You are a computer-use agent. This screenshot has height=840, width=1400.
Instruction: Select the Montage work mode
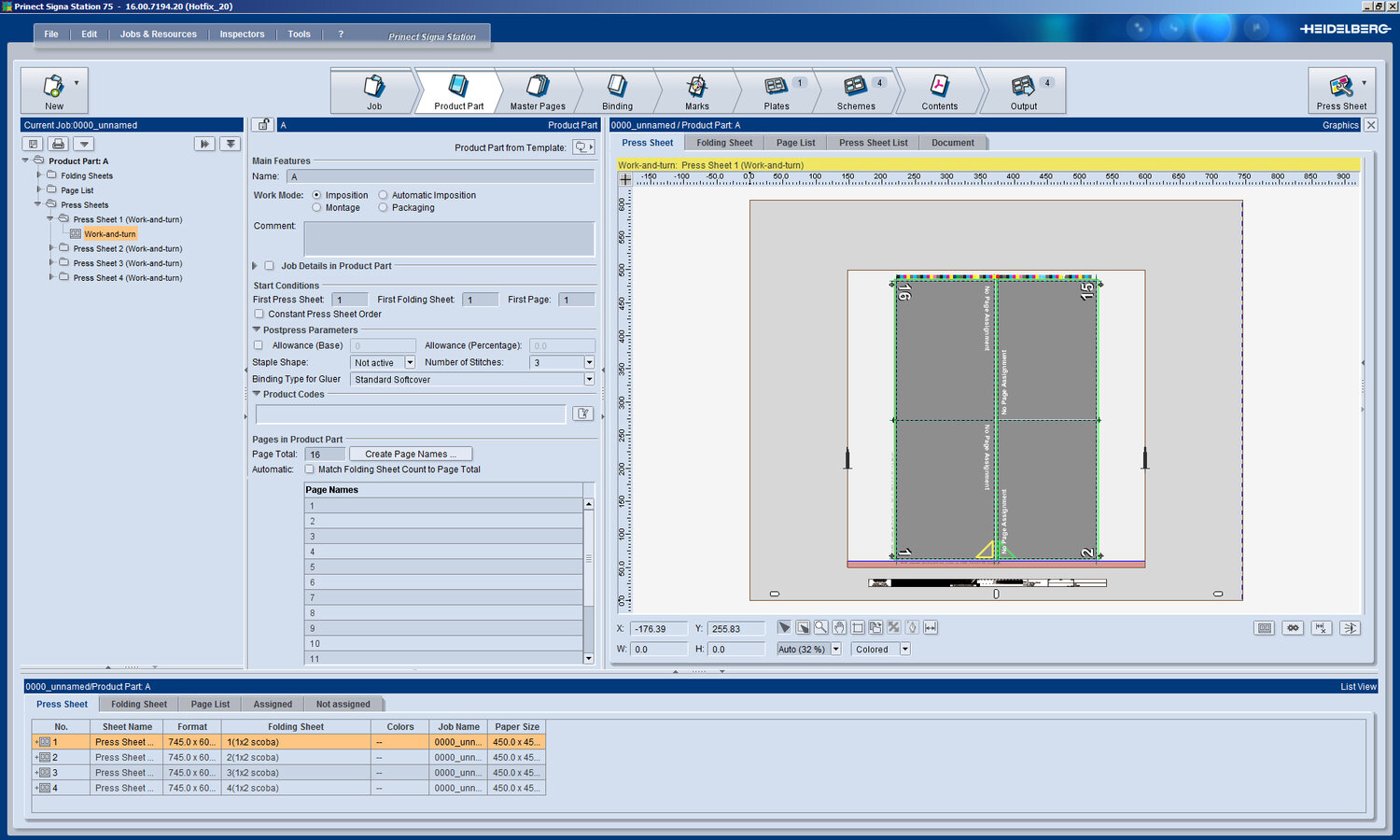tap(317, 208)
